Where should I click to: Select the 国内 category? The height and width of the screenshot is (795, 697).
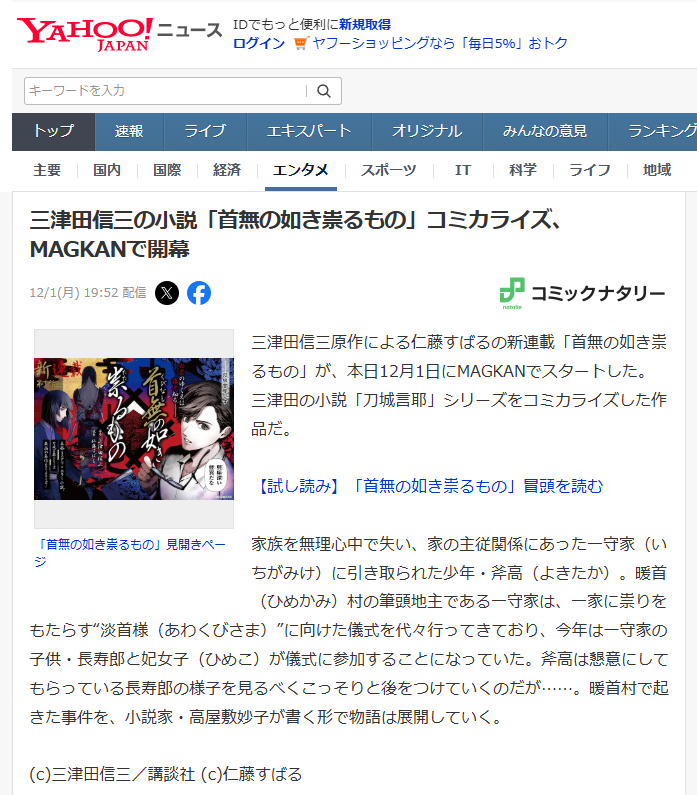107,170
